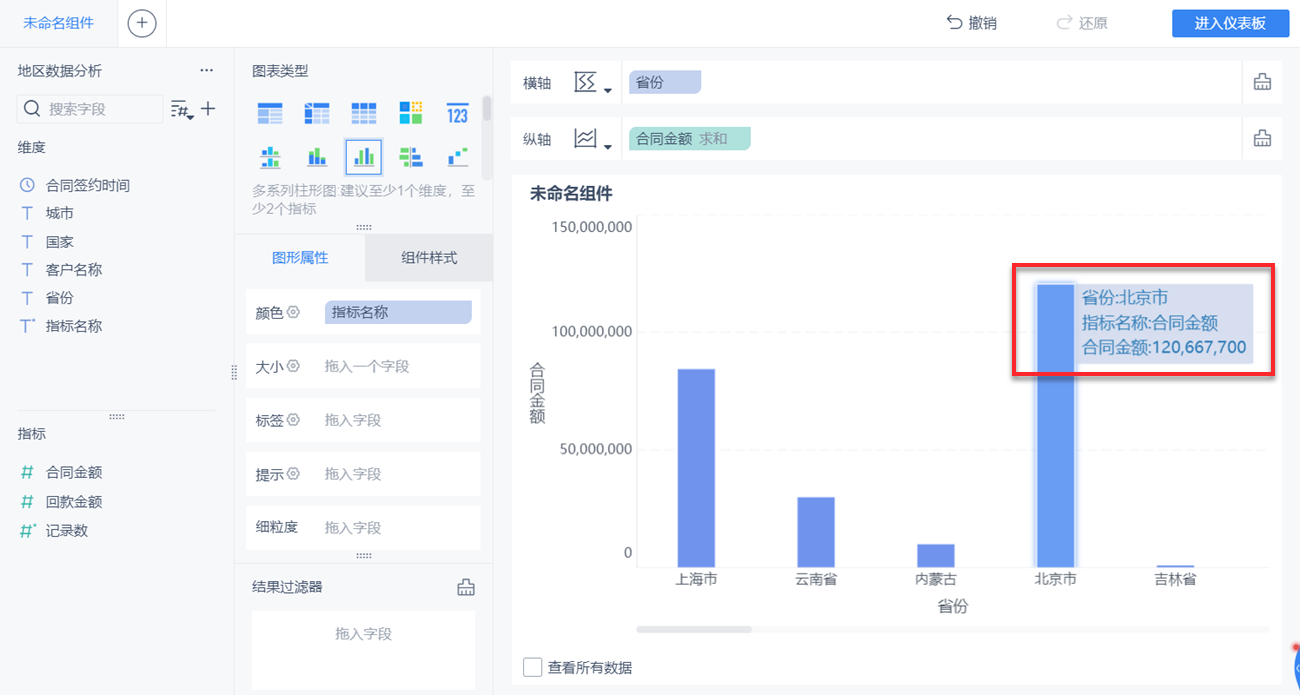This screenshot has height=695, width=1300.
Task: Click the 吉林省 axis label
Action: [1175, 578]
